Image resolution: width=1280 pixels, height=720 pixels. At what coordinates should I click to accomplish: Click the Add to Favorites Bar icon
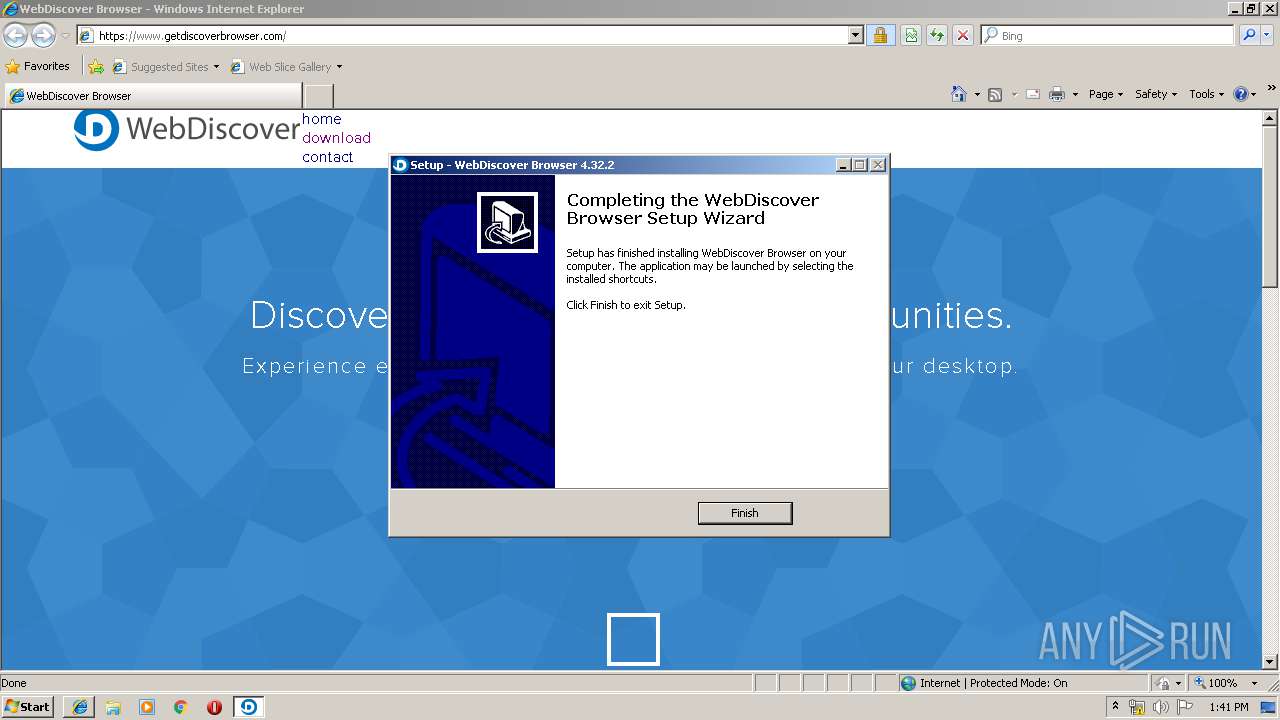point(96,67)
